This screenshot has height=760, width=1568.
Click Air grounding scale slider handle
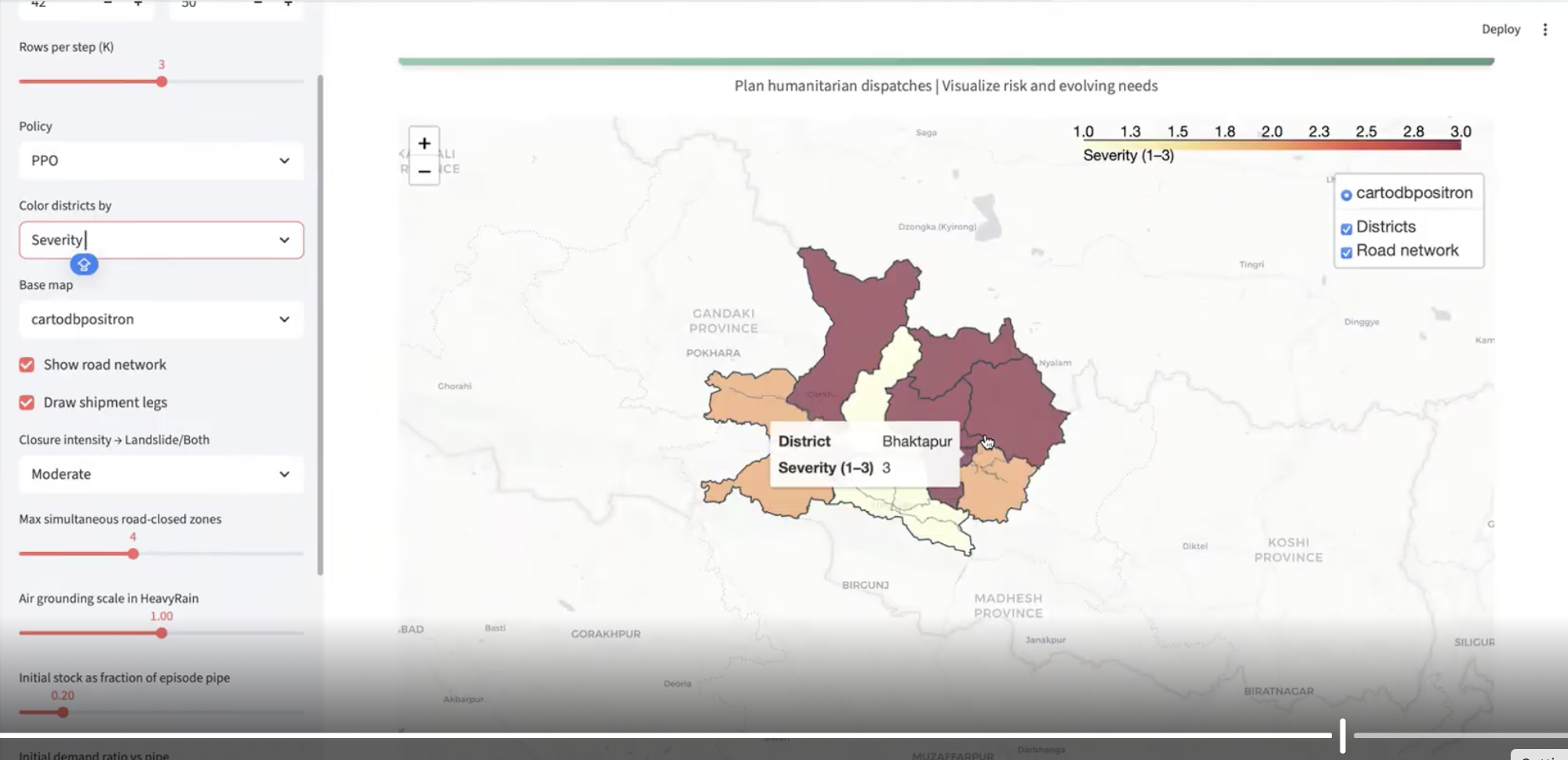click(162, 633)
